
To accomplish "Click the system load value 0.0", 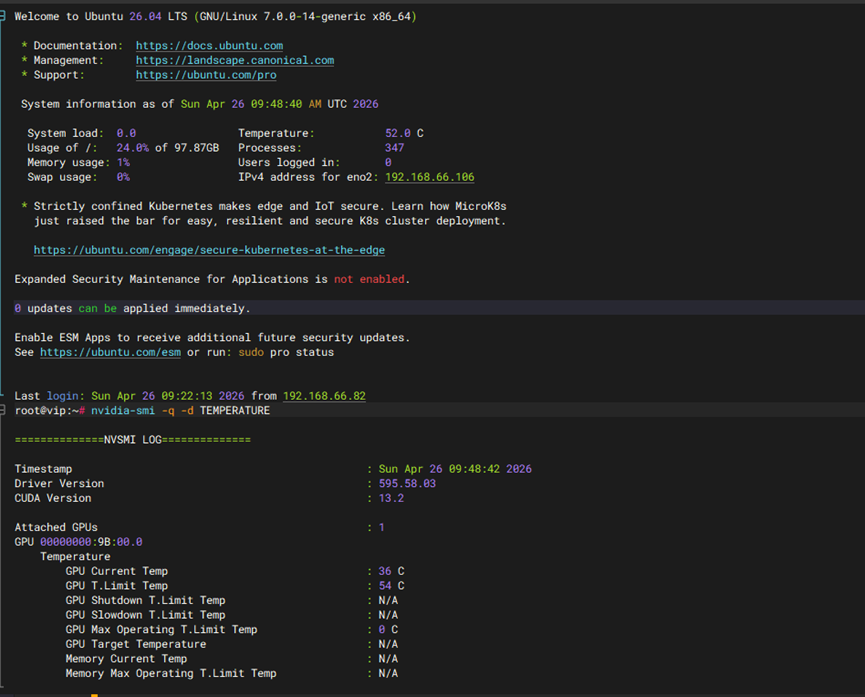I will tap(126, 133).
